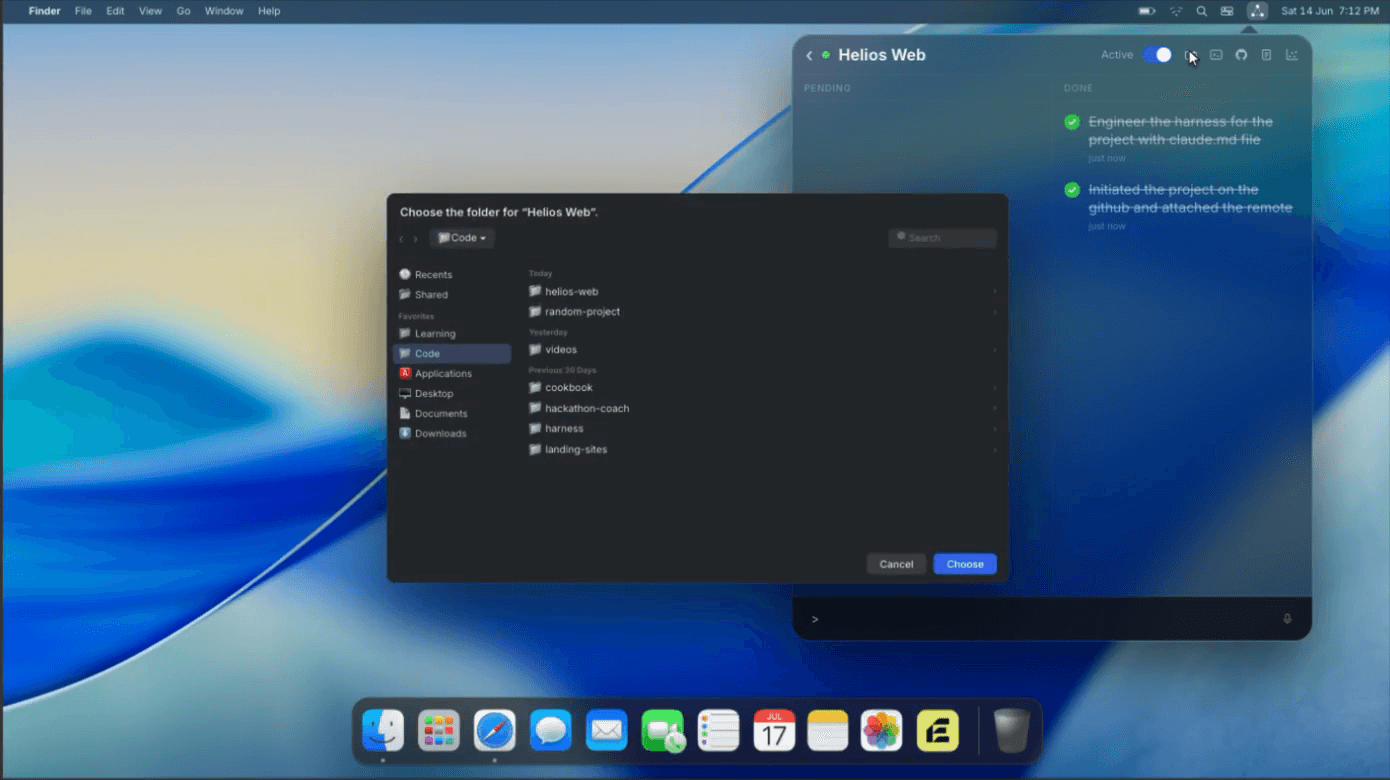Expand helios-web via its right chevron
Image resolution: width=1390 pixels, height=780 pixels.
pos(994,292)
